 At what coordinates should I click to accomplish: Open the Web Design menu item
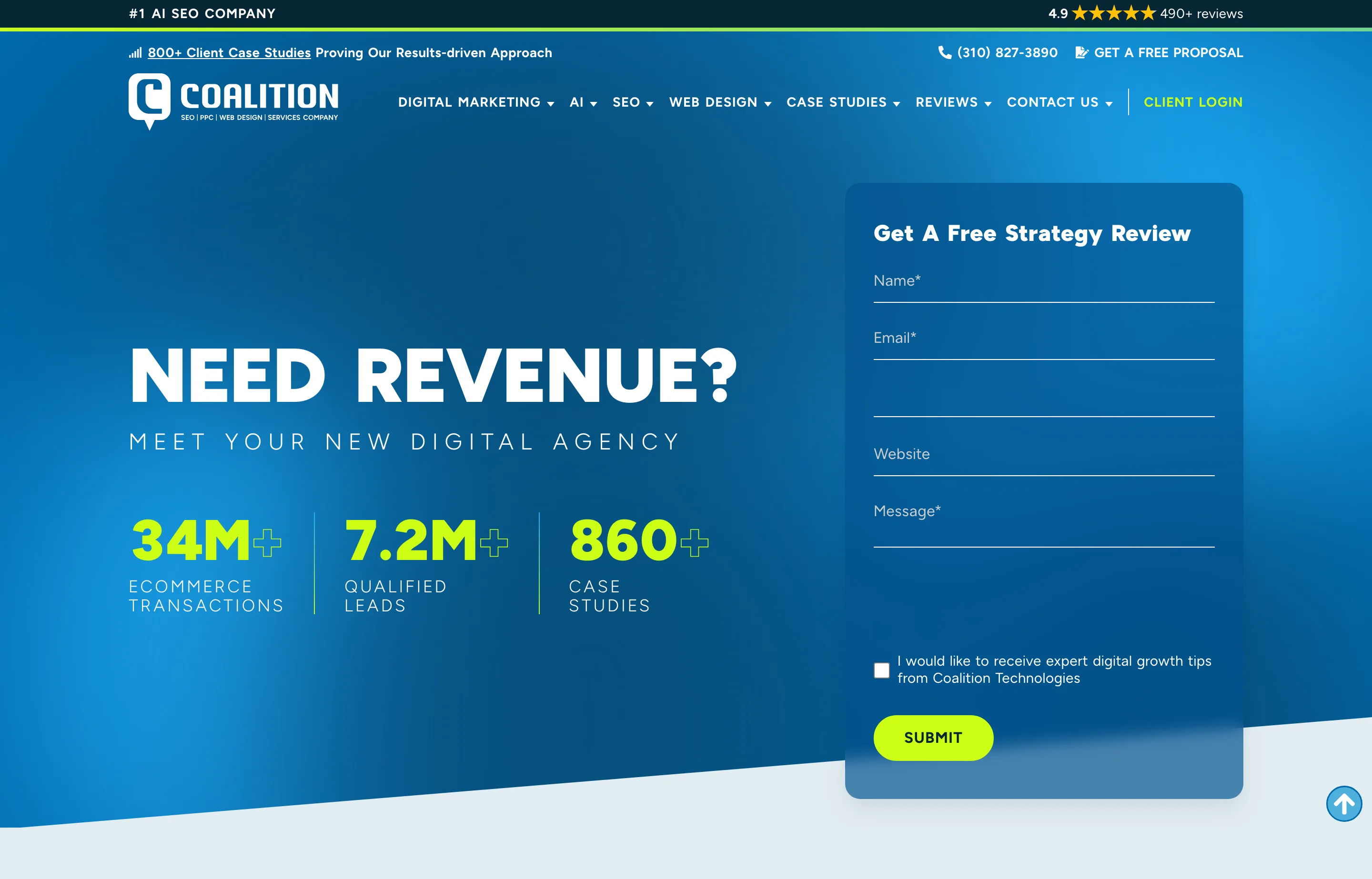(713, 102)
